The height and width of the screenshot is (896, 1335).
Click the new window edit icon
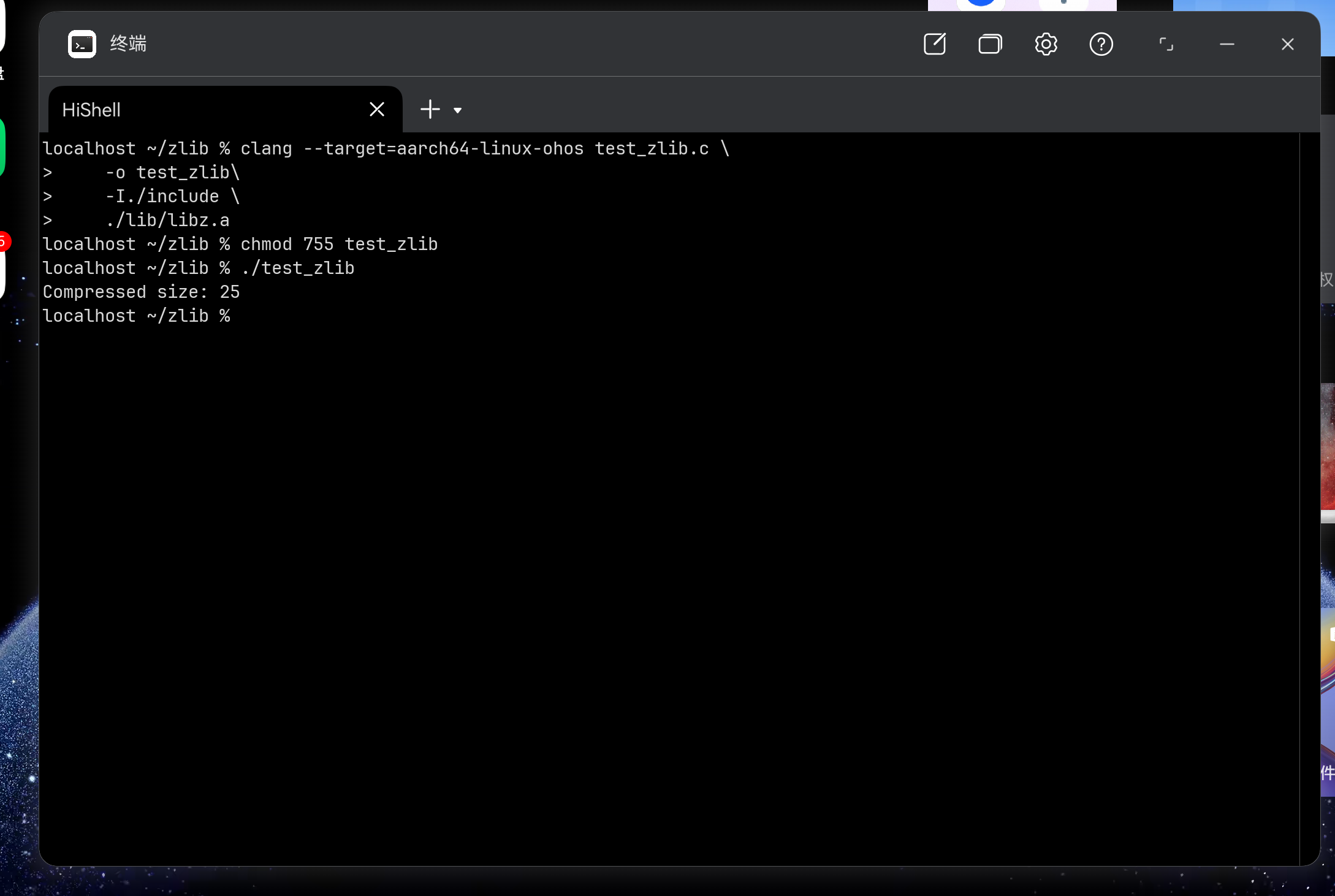click(x=934, y=44)
